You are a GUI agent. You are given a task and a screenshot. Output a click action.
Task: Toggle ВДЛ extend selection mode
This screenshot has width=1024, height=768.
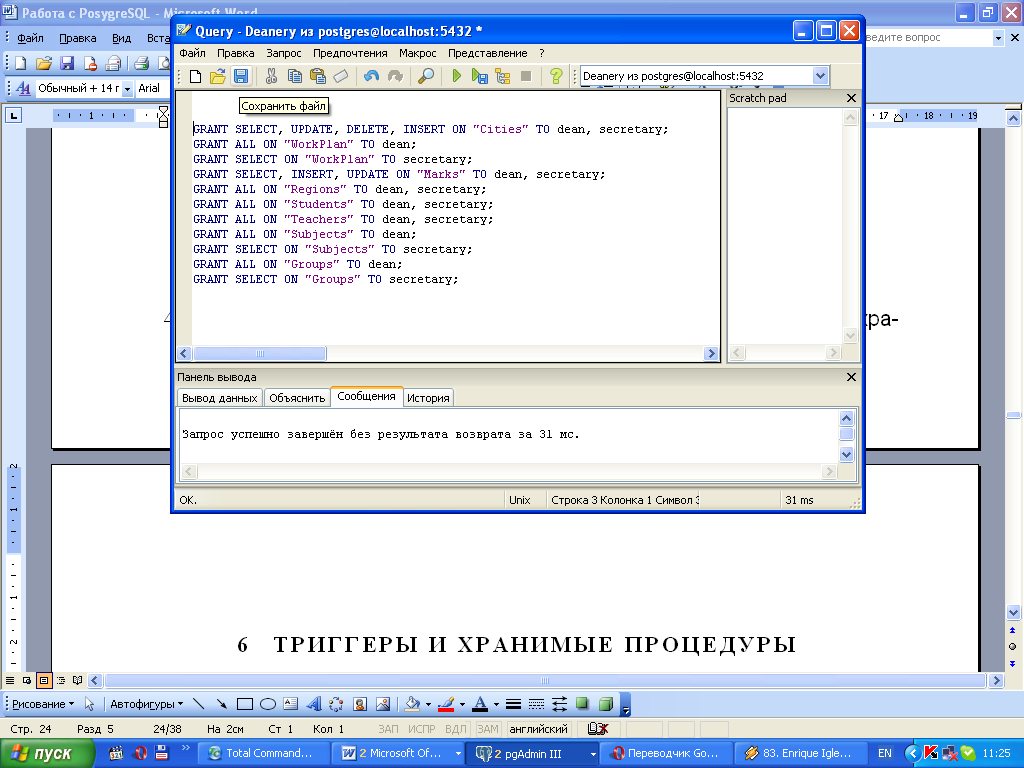tap(455, 729)
